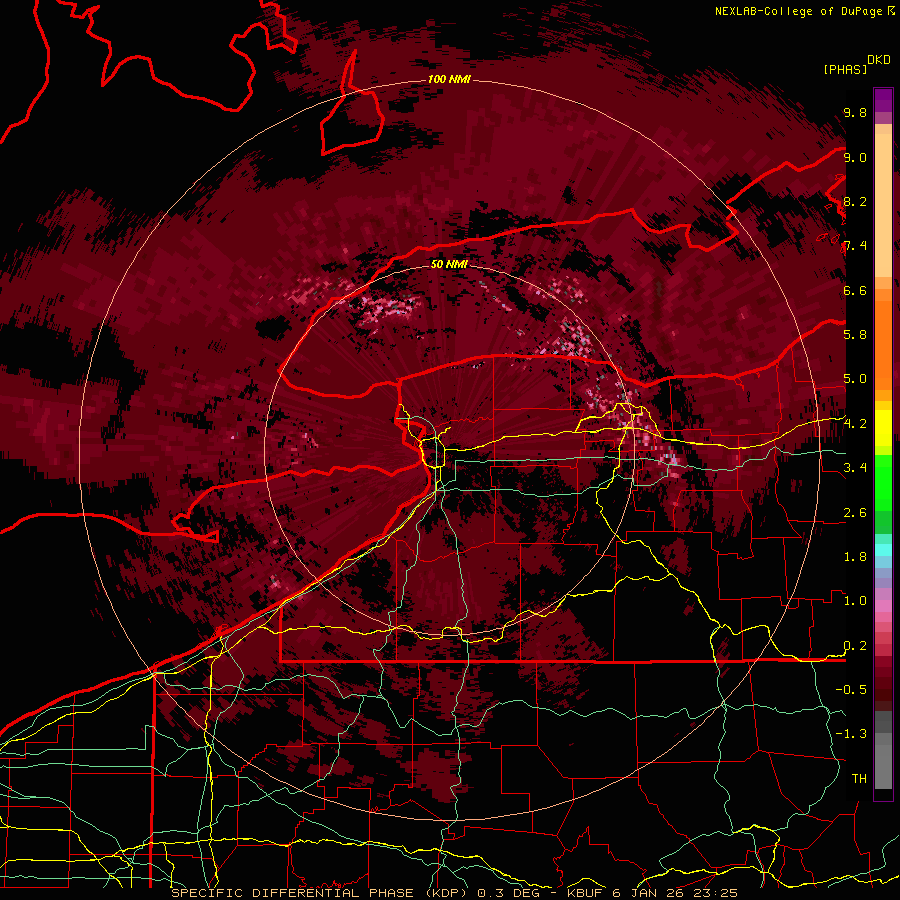Screen dimensions: 900x900
Task: Click the purple top segment of color bar
Action: [883, 100]
